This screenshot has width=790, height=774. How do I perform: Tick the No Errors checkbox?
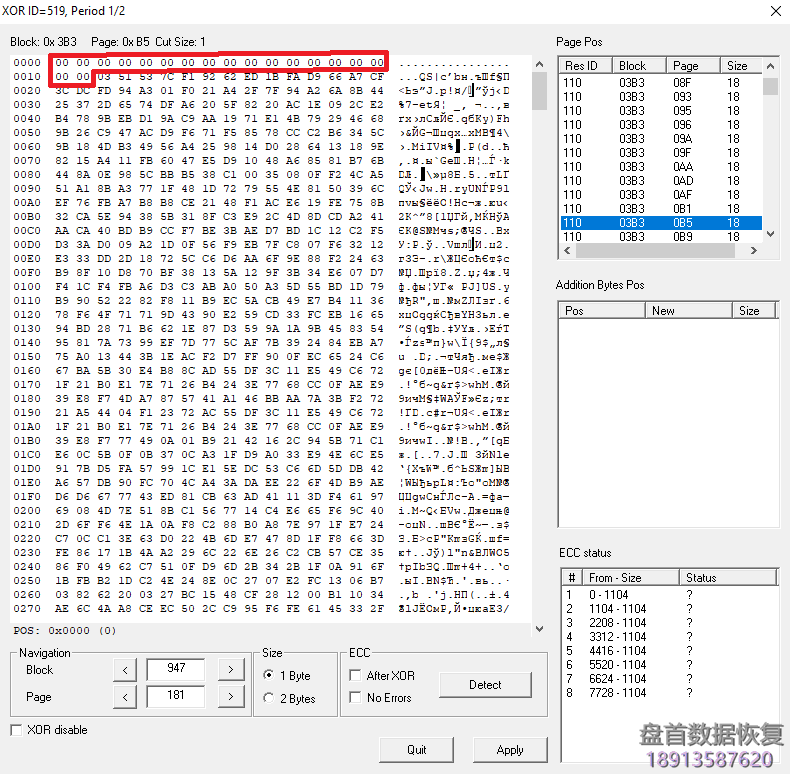click(x=355, y=698)
